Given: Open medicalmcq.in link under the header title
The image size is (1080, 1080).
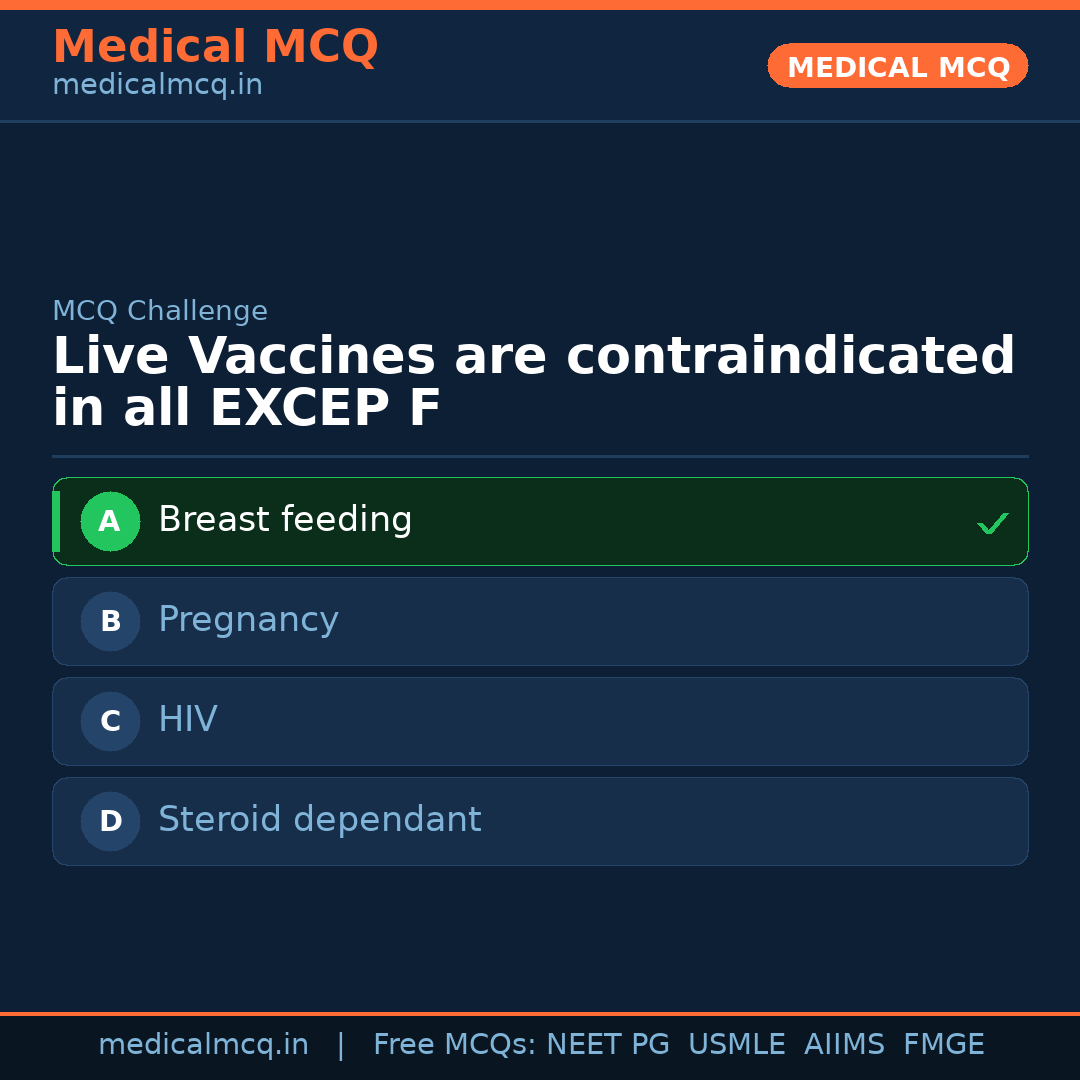Looking at the screenshot, I should 157,86.
